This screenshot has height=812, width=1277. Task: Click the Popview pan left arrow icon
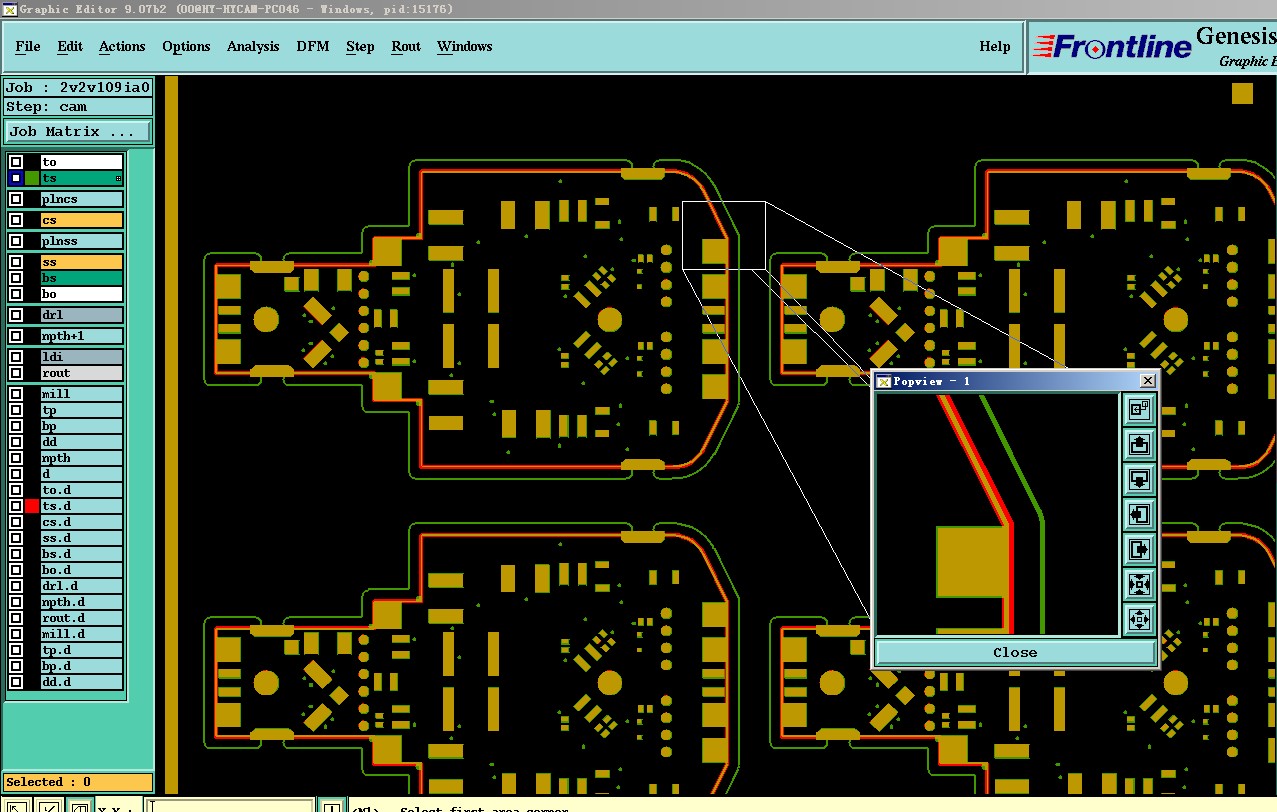[x=1139, y=514]
